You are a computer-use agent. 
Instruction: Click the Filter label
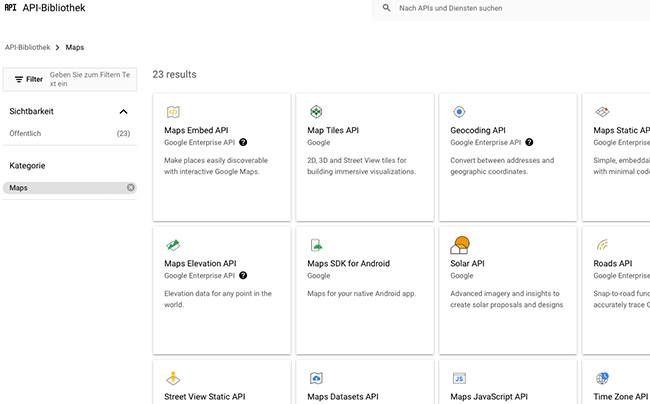[x=34, y=79]
